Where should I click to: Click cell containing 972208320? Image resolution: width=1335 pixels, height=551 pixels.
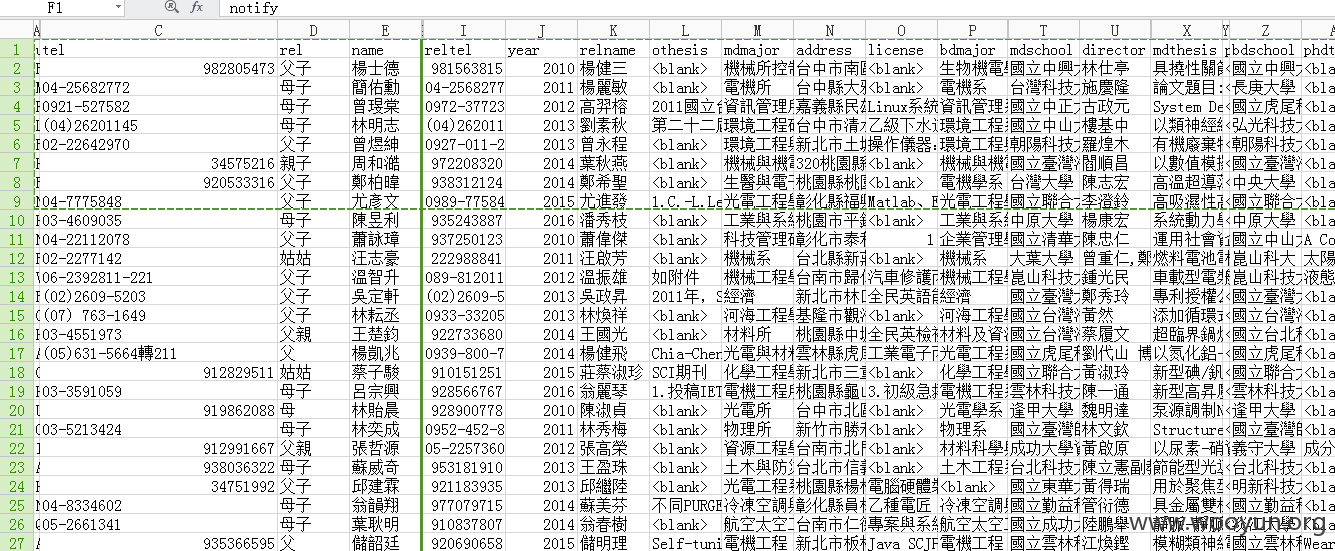pos(464,163)
